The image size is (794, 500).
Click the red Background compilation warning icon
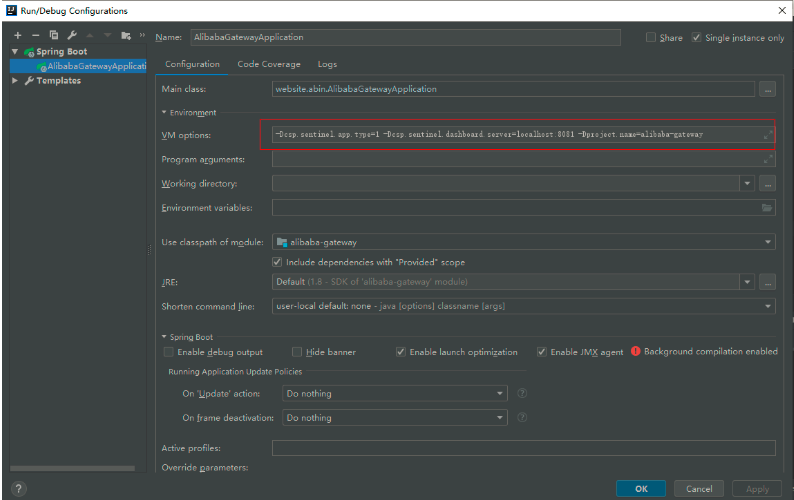(x=636, y=351)
